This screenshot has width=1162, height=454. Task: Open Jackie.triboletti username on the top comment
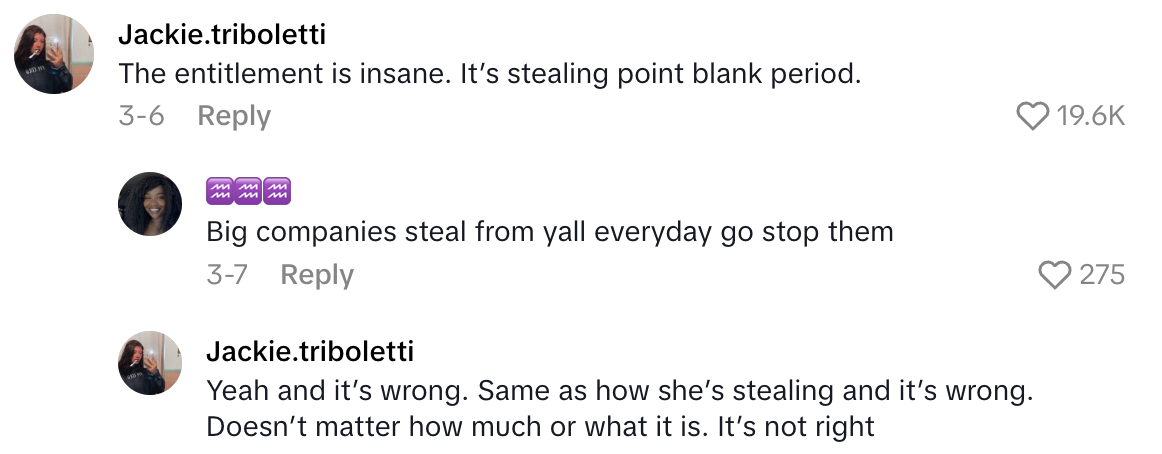(x=222, y=34)
